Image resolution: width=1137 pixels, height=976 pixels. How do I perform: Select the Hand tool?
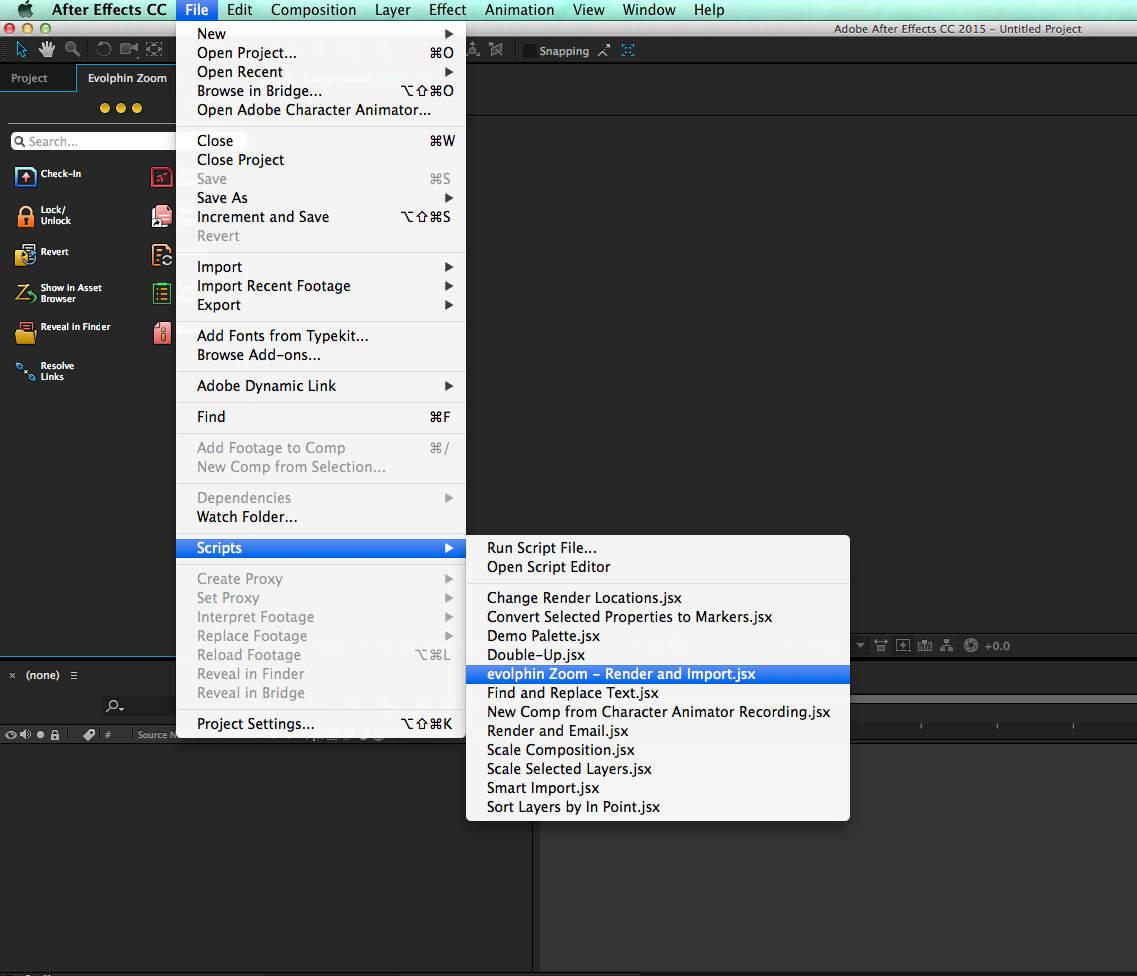(47, 49)
